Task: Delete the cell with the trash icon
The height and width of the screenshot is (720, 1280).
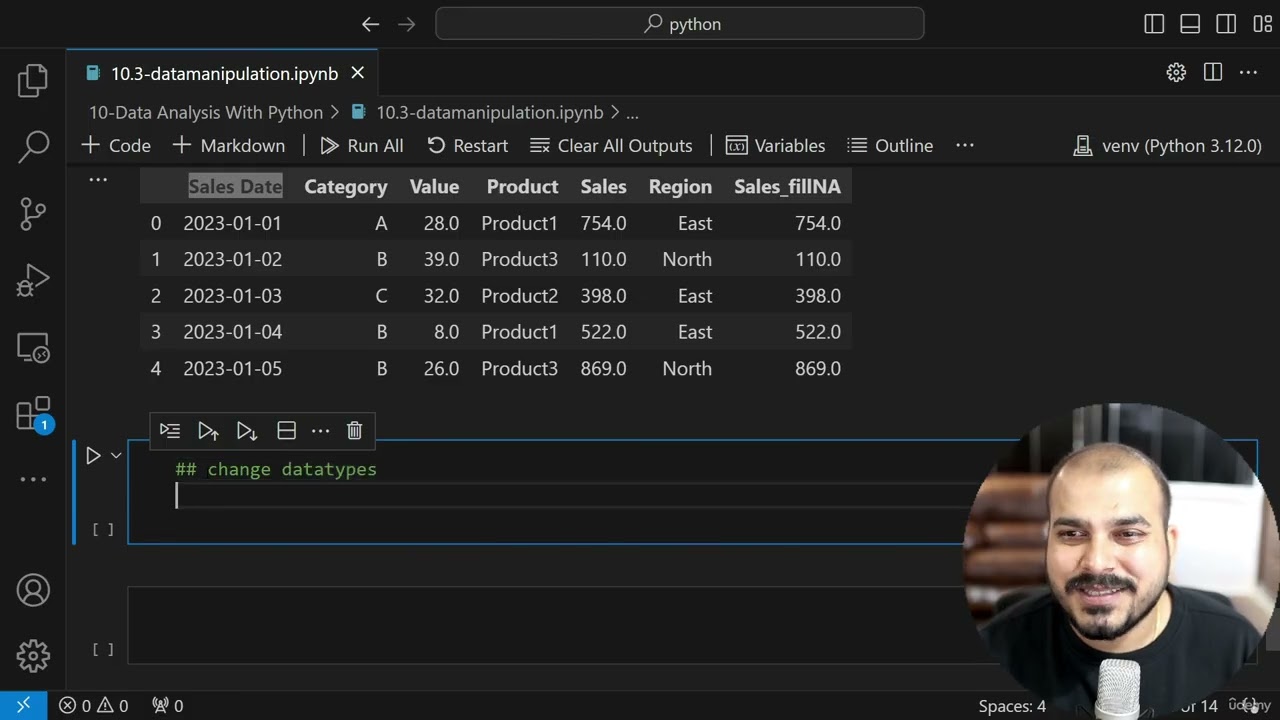Action: pos(354,430)
